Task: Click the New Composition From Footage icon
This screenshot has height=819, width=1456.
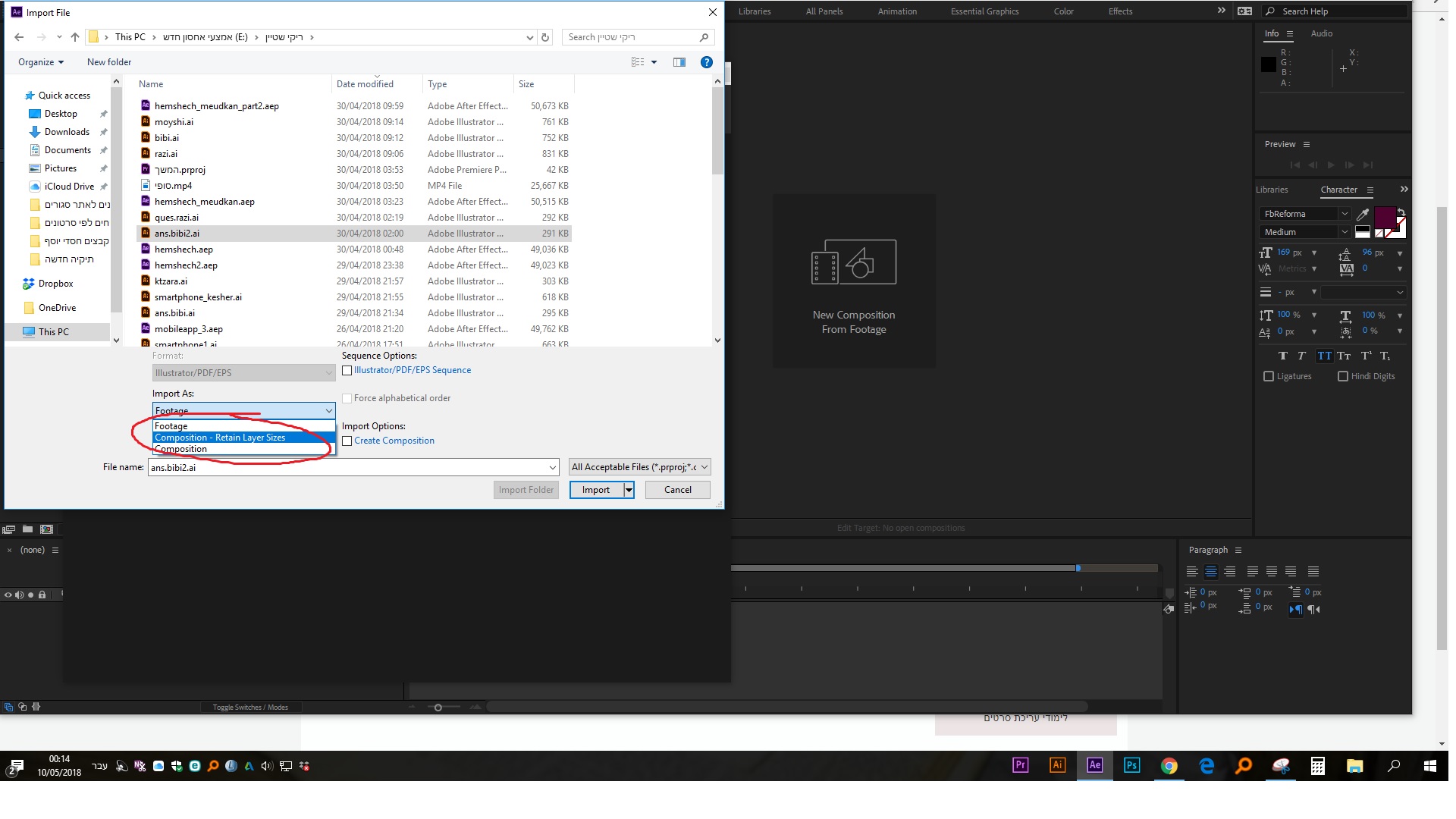Action: pos(854,262)
